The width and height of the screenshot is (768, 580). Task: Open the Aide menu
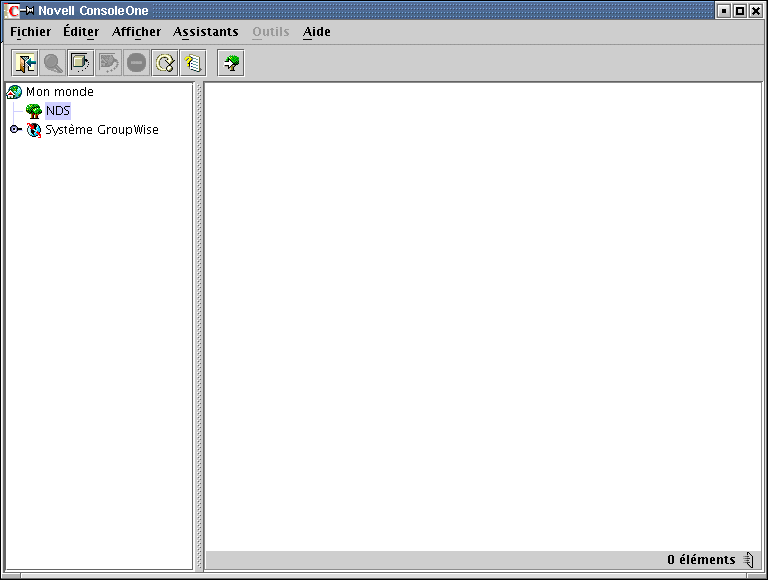click(316, 32)
